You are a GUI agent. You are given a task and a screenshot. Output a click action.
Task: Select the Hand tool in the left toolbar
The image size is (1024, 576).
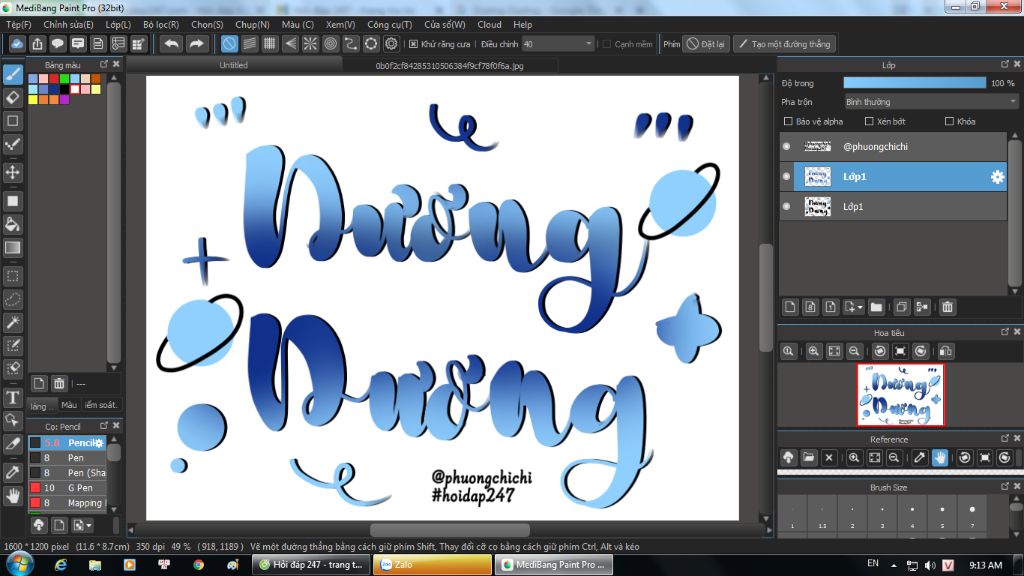pos(13,497)
